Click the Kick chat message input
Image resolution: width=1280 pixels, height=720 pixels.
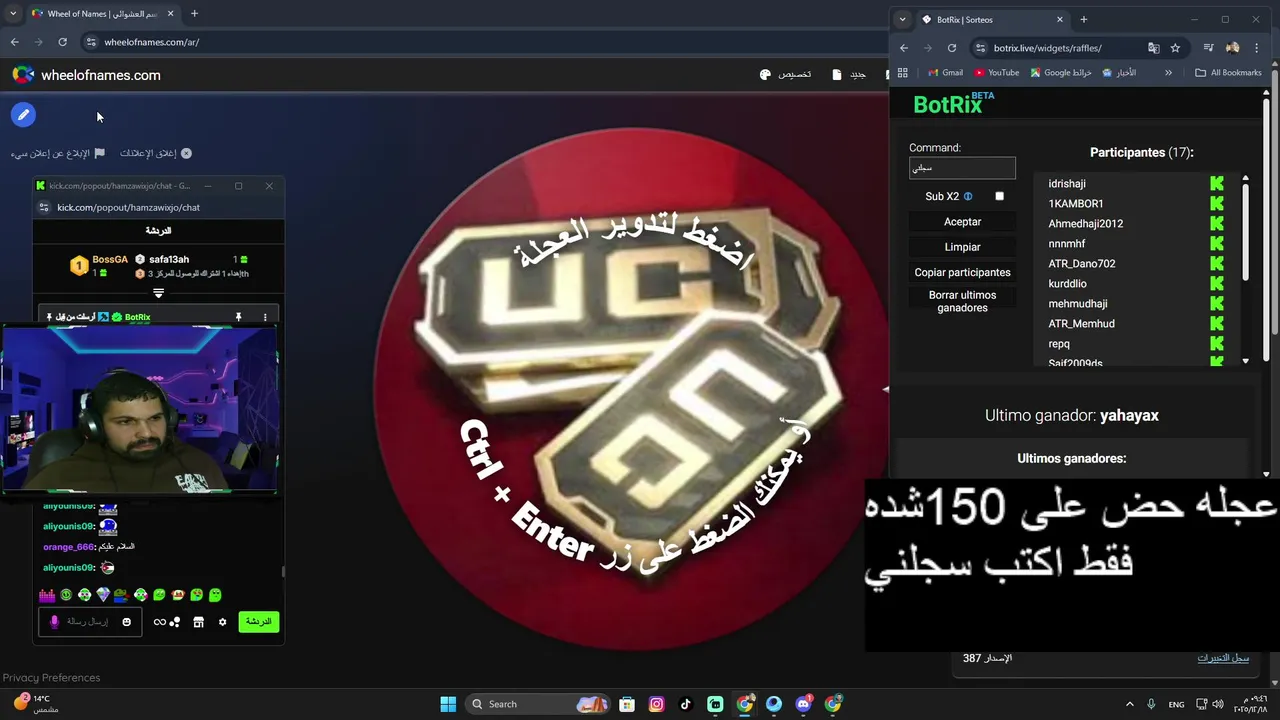[x=90, y=622]
